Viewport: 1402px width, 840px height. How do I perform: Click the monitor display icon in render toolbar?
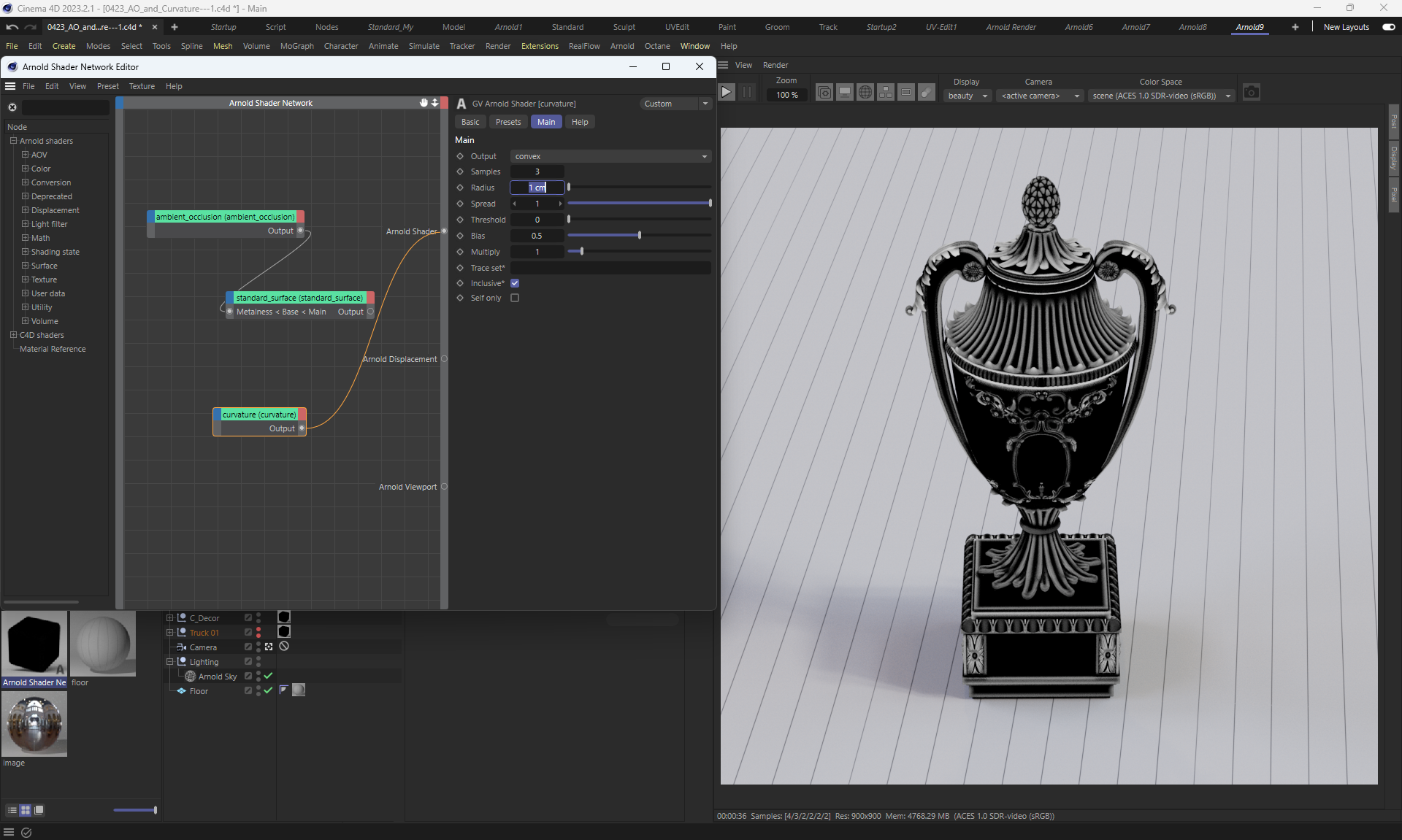[x=845, y=93]
